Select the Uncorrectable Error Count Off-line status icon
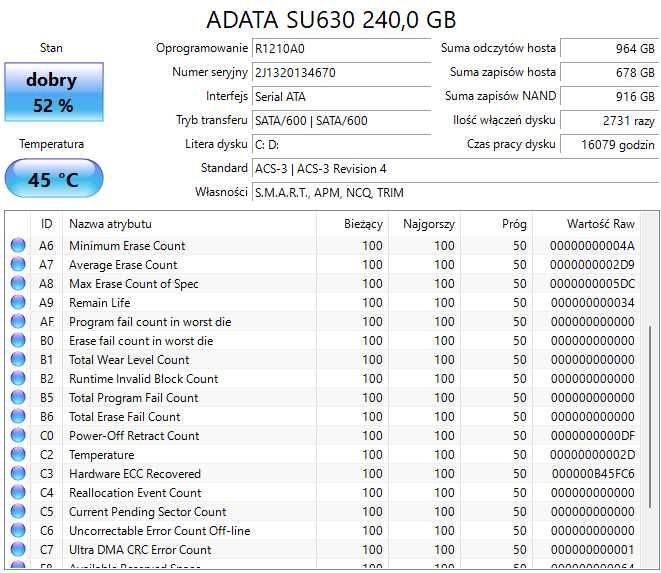Screen dimensions: 661x573 [18, 530]
